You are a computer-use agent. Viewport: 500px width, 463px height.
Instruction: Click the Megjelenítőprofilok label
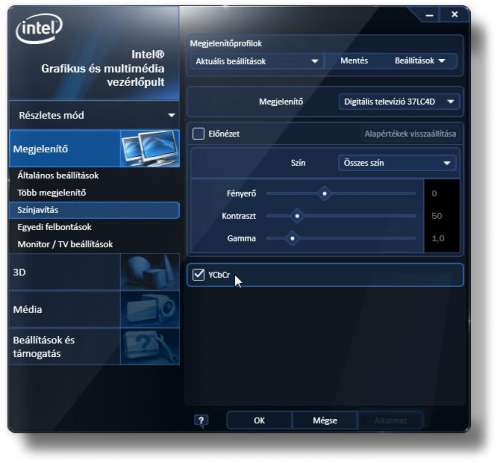226,44
